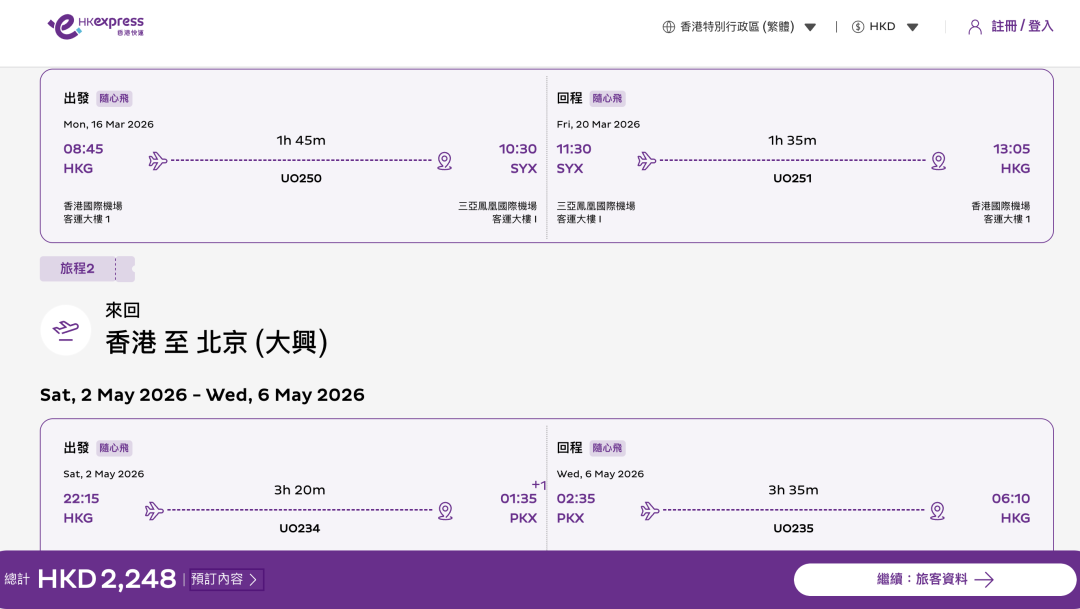Click the 隨心飛 badge next to 出發
Screen dimensions: 1080x609
[113, 98]
